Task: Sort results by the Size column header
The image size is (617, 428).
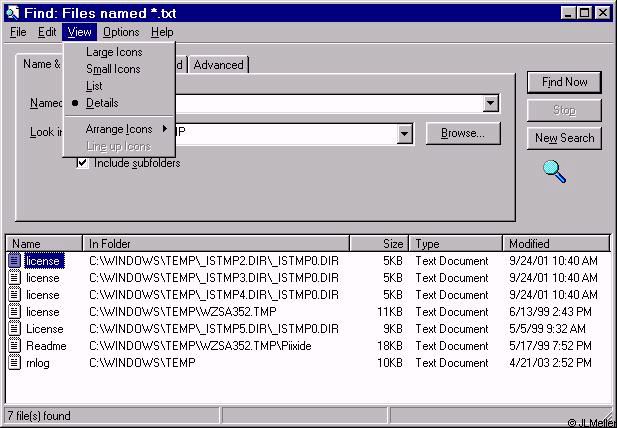Action: point(378,243)
